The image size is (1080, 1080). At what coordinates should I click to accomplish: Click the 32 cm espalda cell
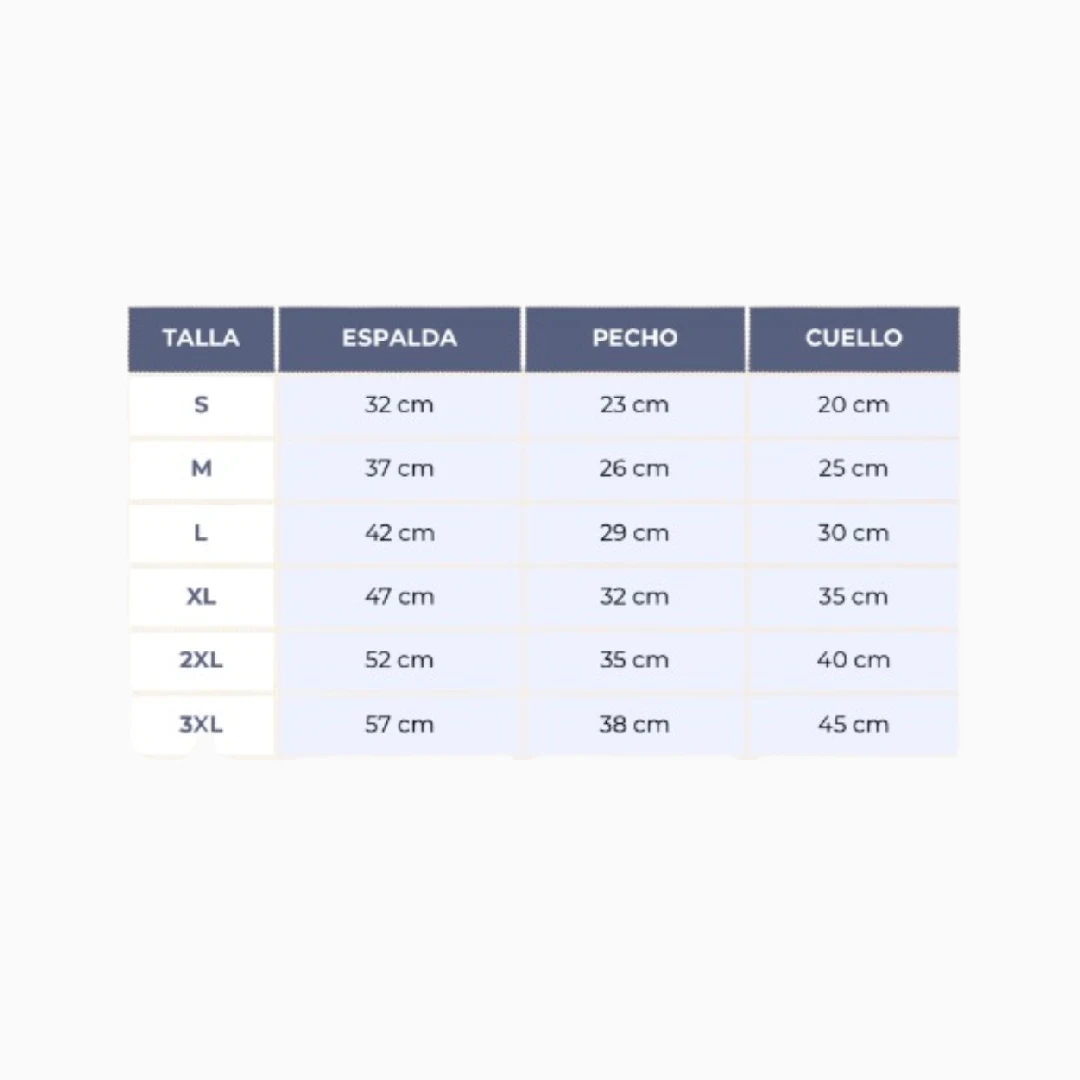(x=399, y=404)
